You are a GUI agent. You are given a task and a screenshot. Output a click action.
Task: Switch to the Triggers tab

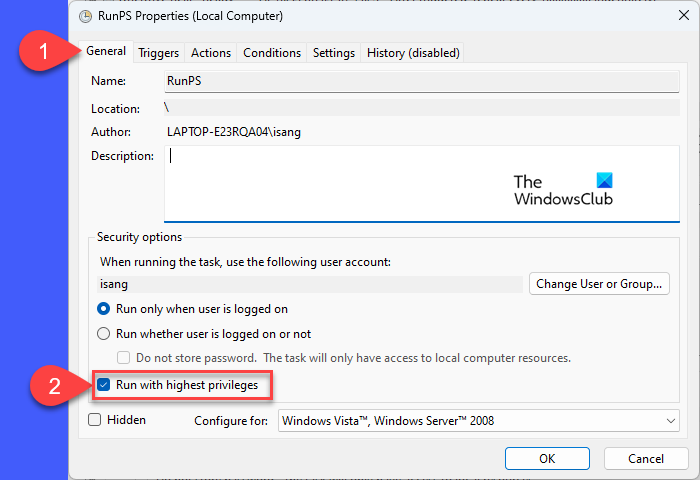point(159,53)
